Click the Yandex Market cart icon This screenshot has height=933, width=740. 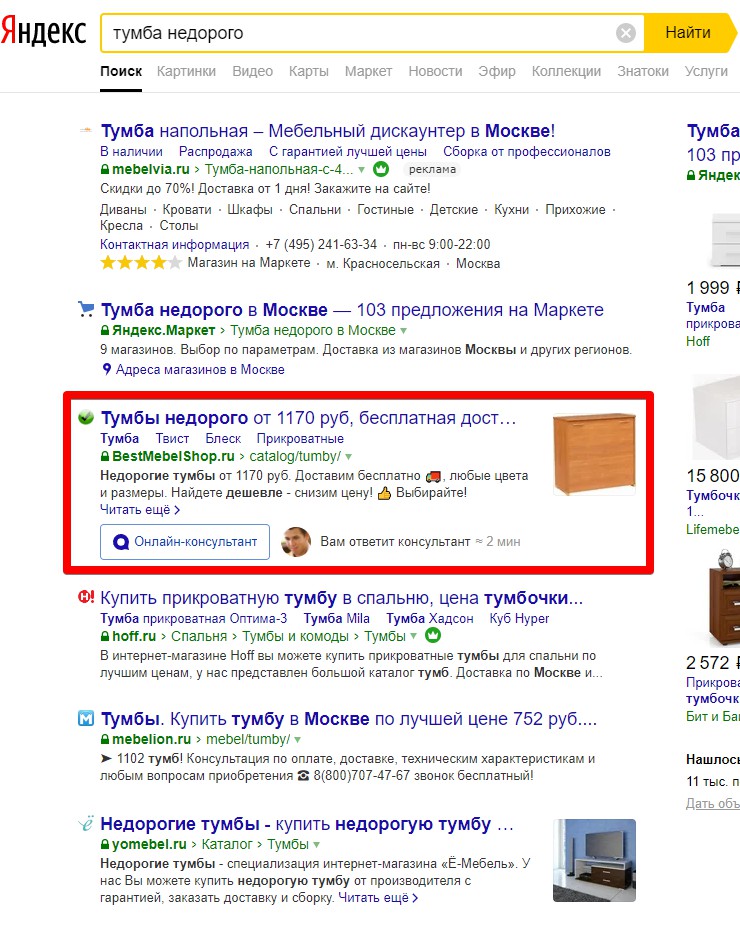[86, 309]
